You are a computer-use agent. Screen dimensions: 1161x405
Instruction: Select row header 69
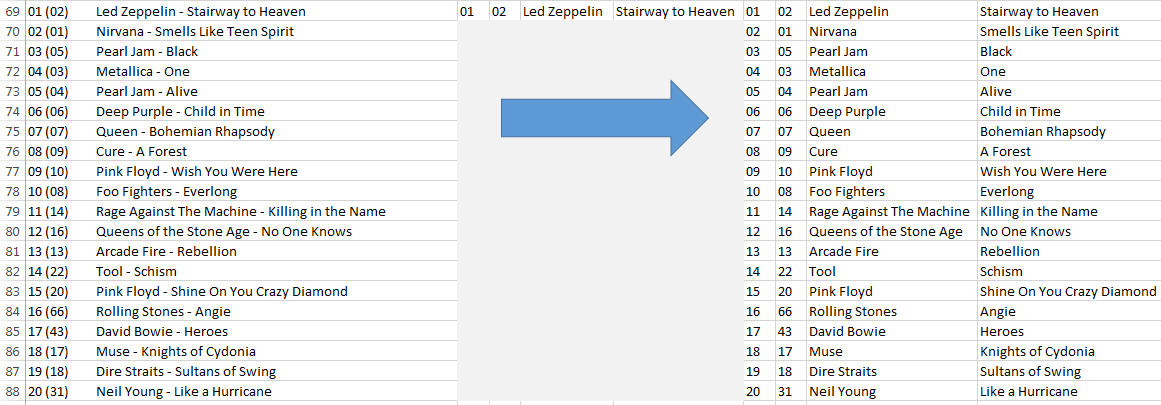(x=12, y=12)
